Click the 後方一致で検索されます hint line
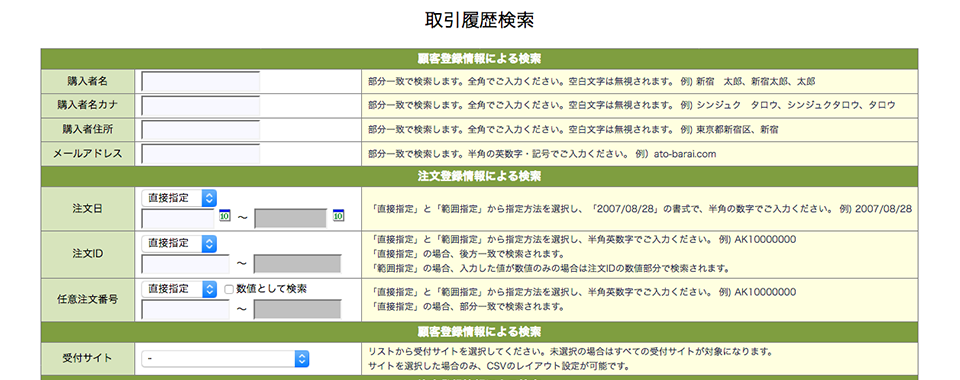 (x=466, y=253)
